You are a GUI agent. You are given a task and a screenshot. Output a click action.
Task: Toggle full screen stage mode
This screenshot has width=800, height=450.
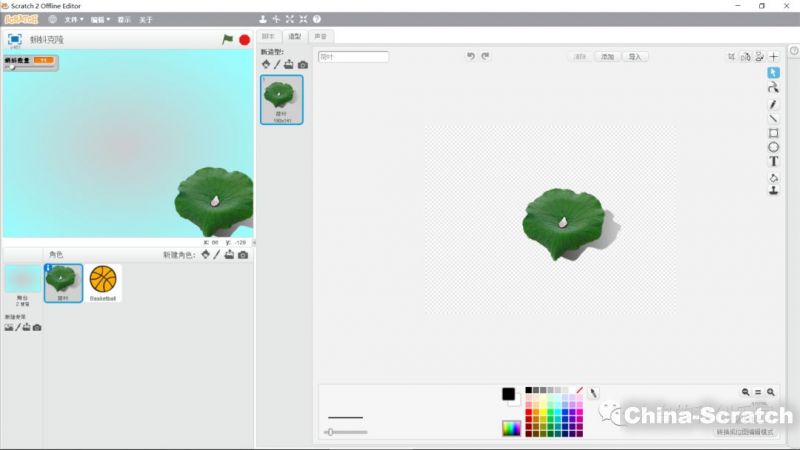[15, 39]
